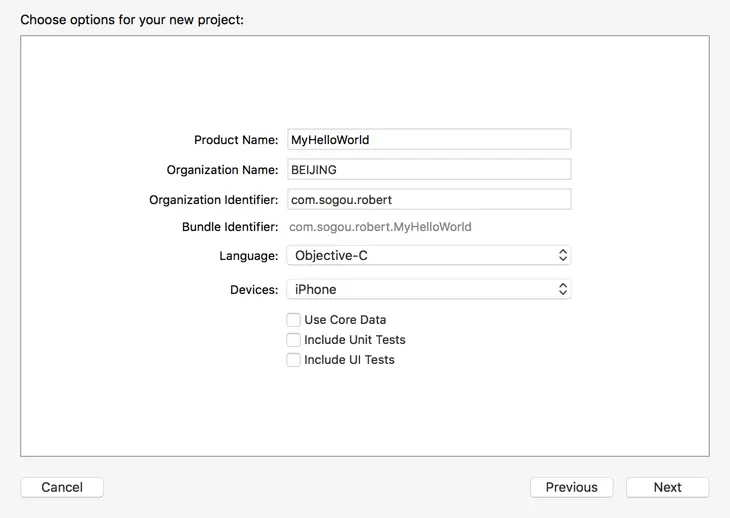The image size is (730, 518).
Task: Click the "Choose options for your new project" heading
Action: (132, 19)
